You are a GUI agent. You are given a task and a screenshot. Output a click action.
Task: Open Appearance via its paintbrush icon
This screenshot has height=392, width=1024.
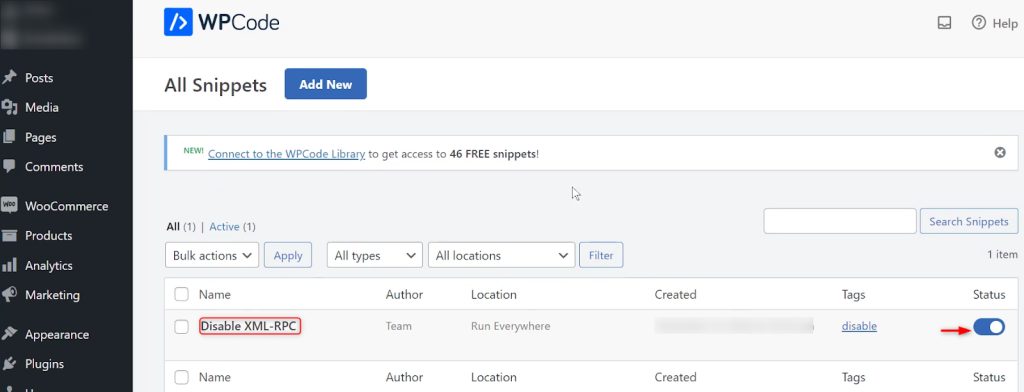point(9,335)
